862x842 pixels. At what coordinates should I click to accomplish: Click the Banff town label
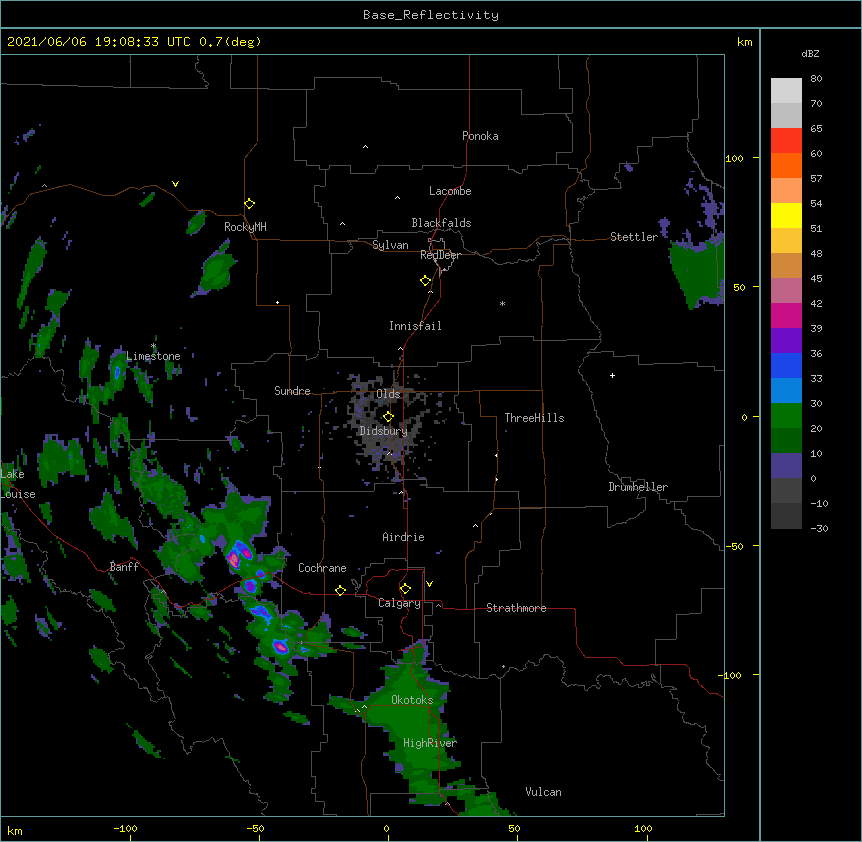(124, 567)
